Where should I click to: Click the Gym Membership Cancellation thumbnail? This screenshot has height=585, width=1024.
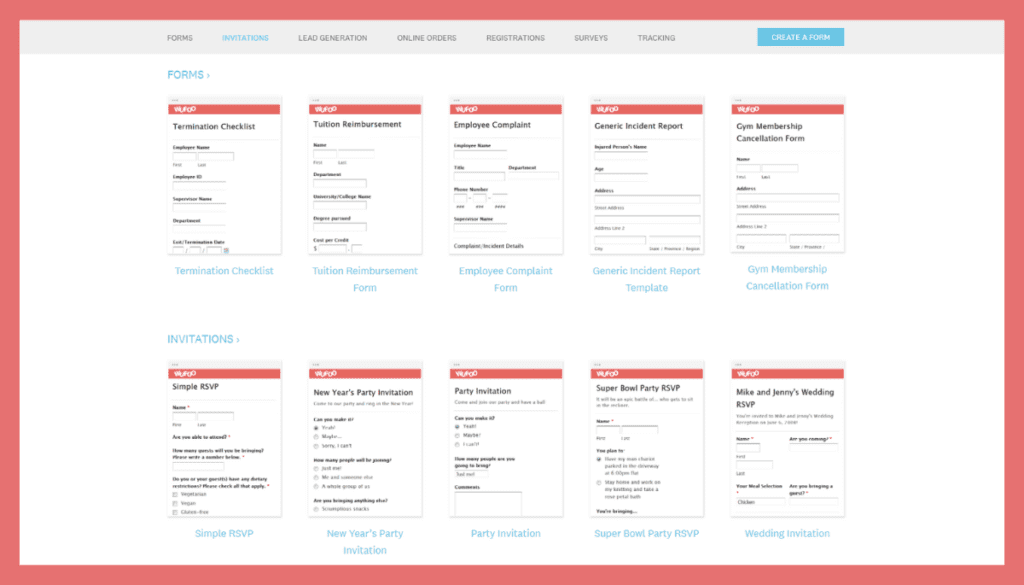[788, 175]
